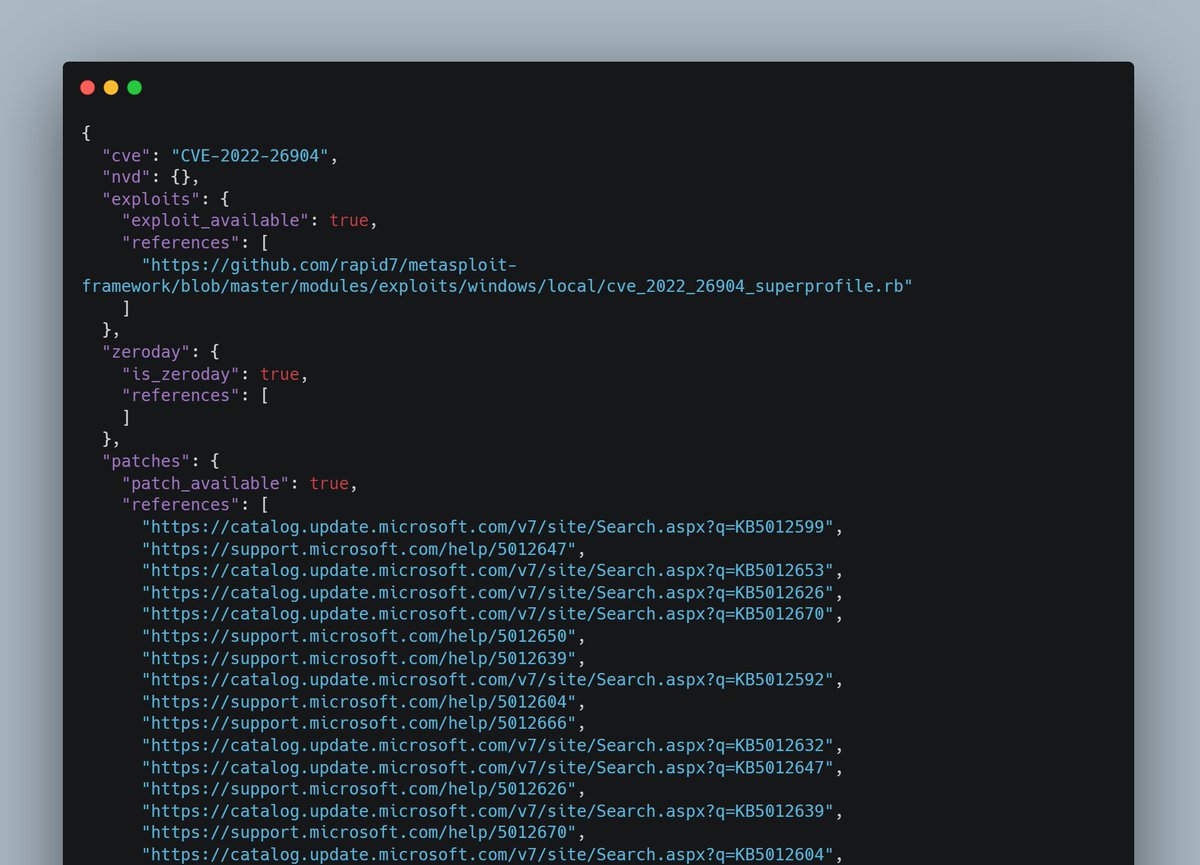The width and height of the screenshot is (1200, 865).
Task: Open catalog URL for KB5012653
Action: coord(487,571)
